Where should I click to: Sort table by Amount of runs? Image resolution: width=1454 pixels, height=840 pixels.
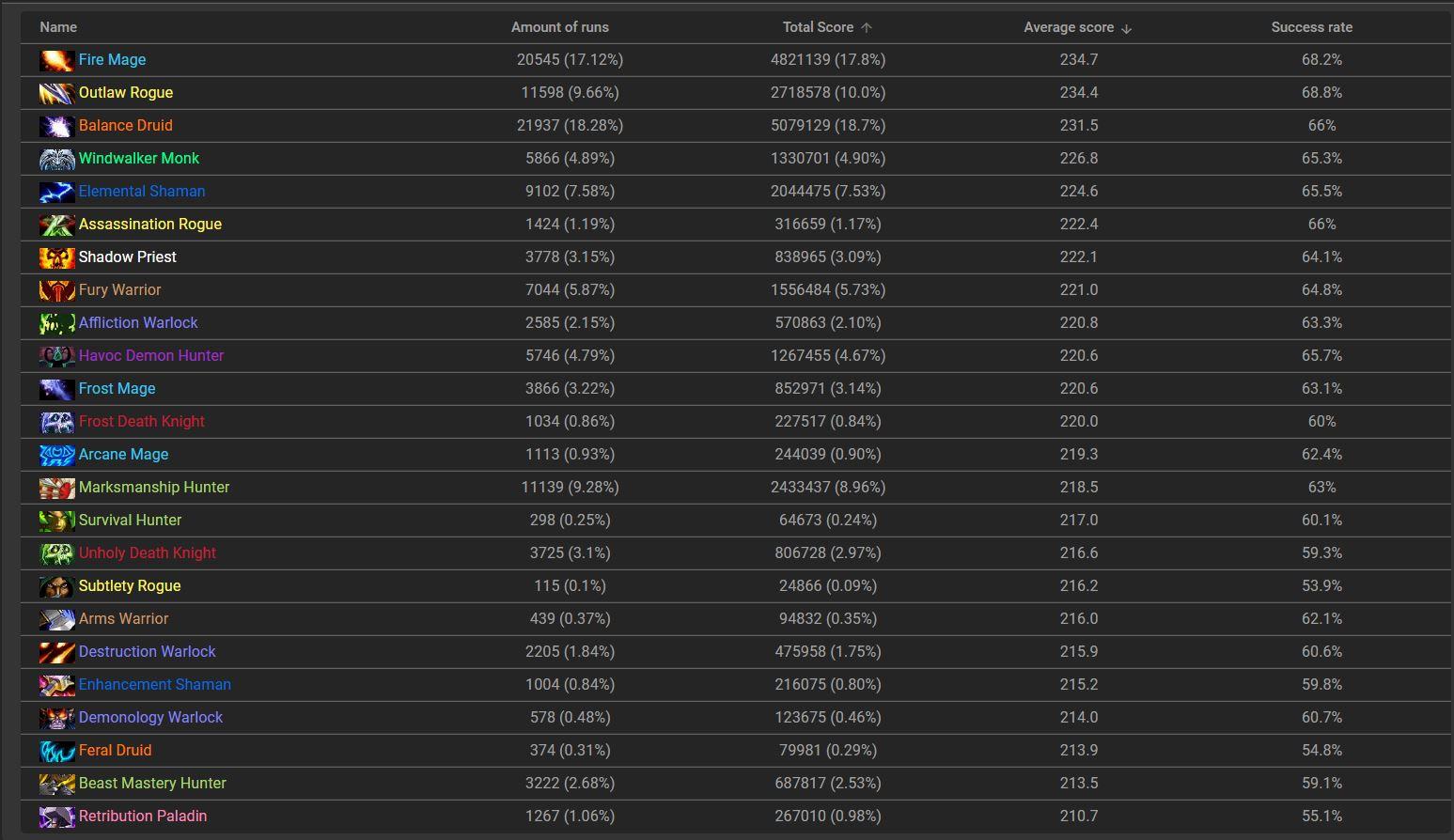(559, 27)
